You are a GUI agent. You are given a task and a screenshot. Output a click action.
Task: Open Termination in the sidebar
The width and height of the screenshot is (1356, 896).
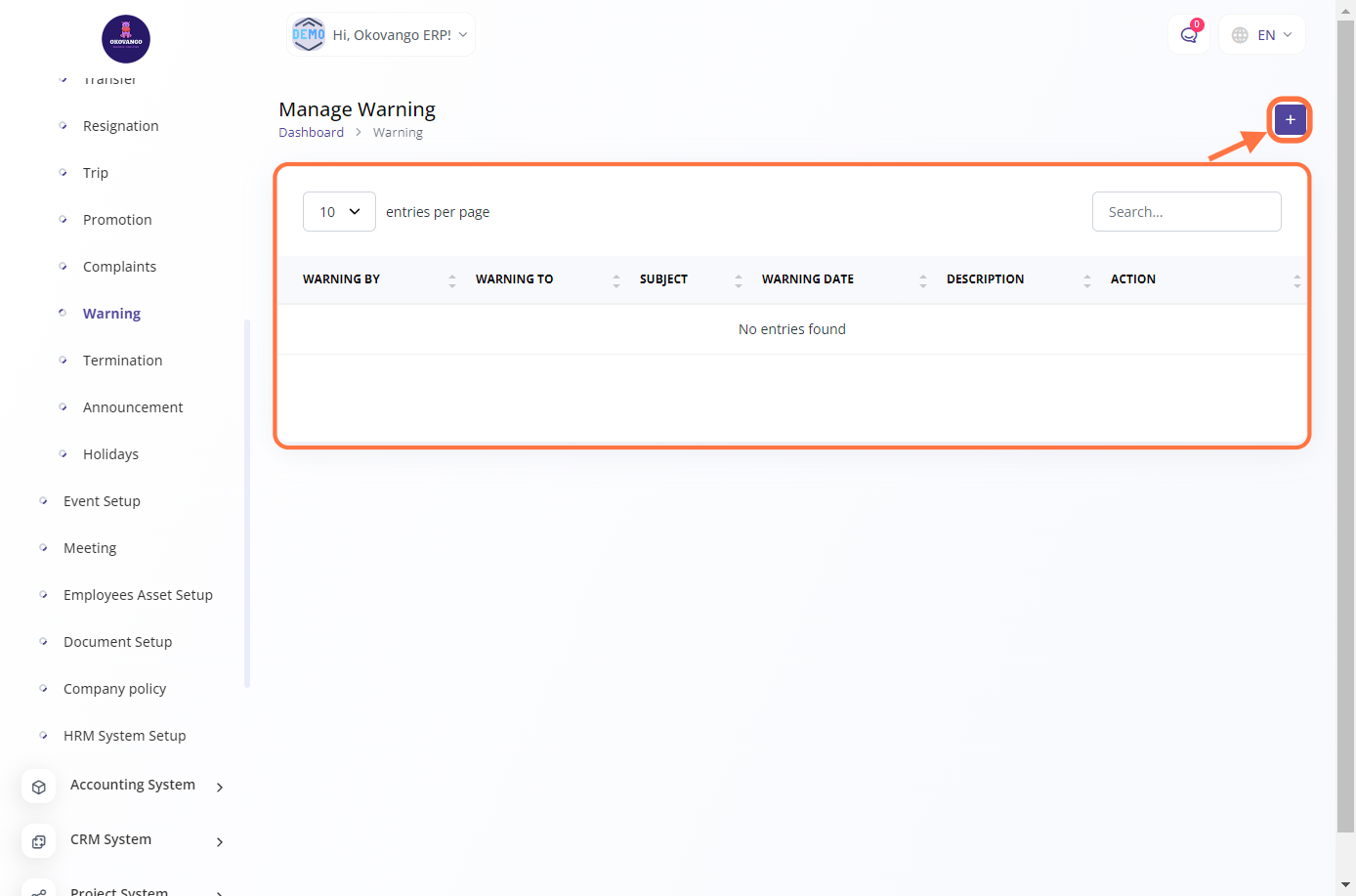pos(122,361)
